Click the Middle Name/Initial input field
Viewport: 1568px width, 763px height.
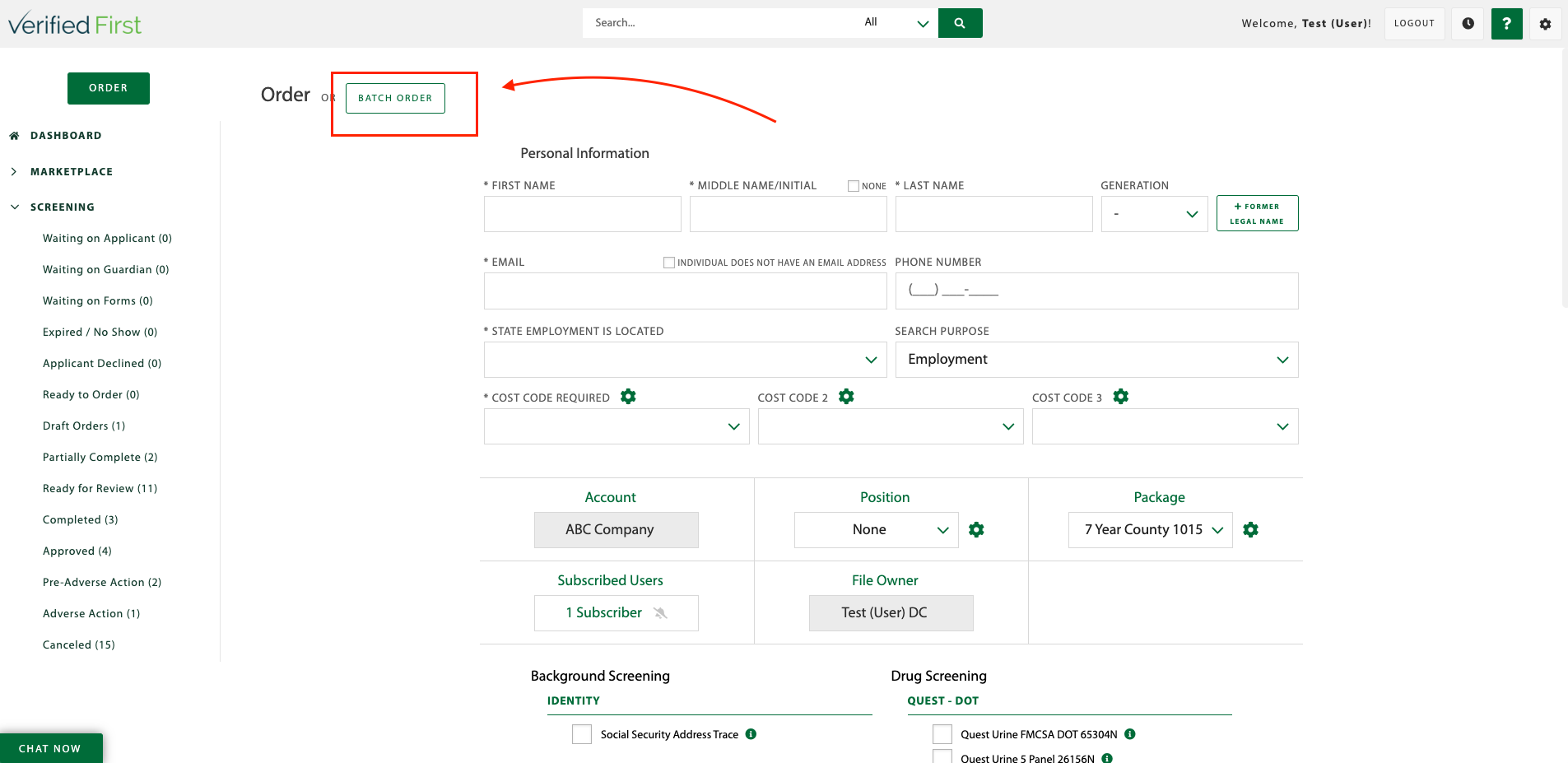click(x=788, y=214)
